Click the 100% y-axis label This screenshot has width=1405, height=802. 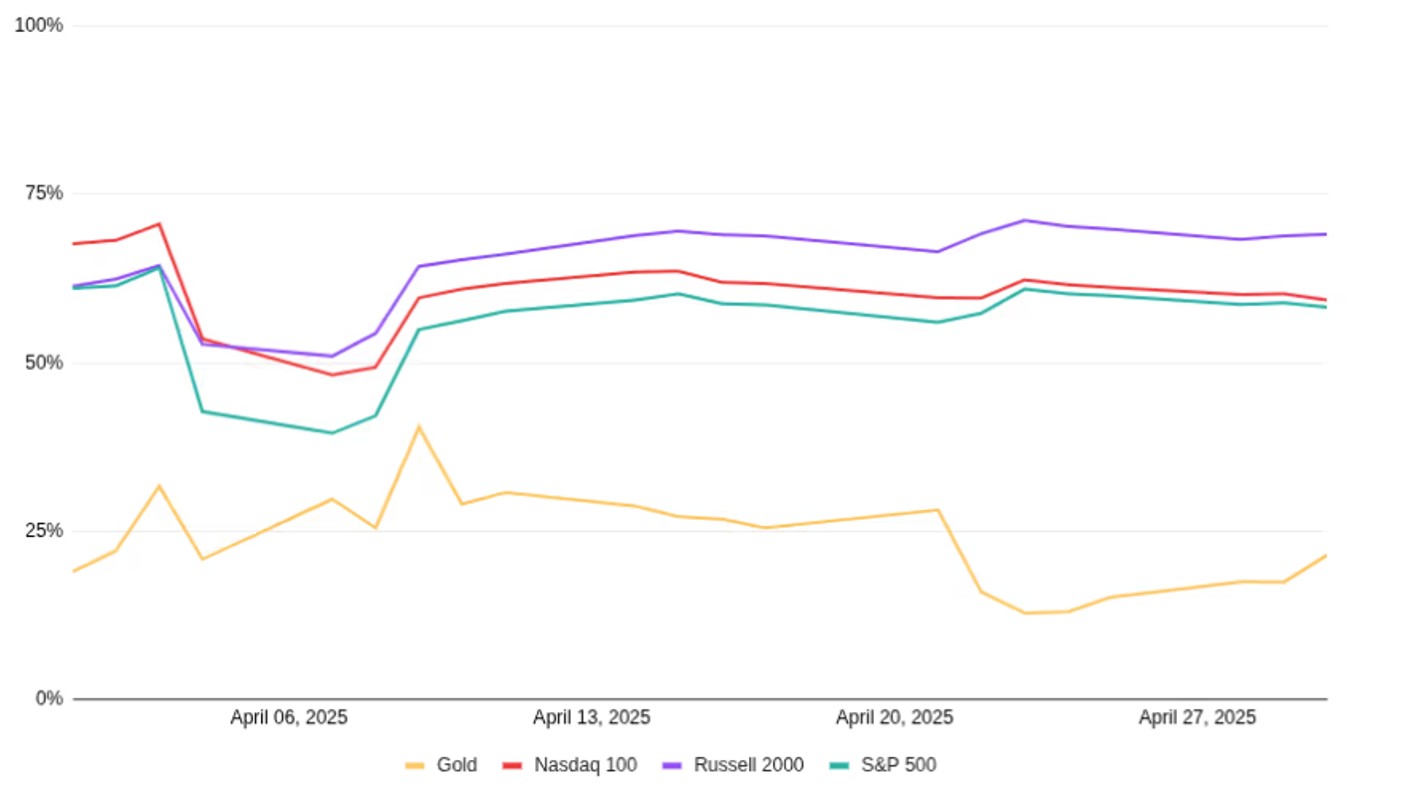coord(39,25)
